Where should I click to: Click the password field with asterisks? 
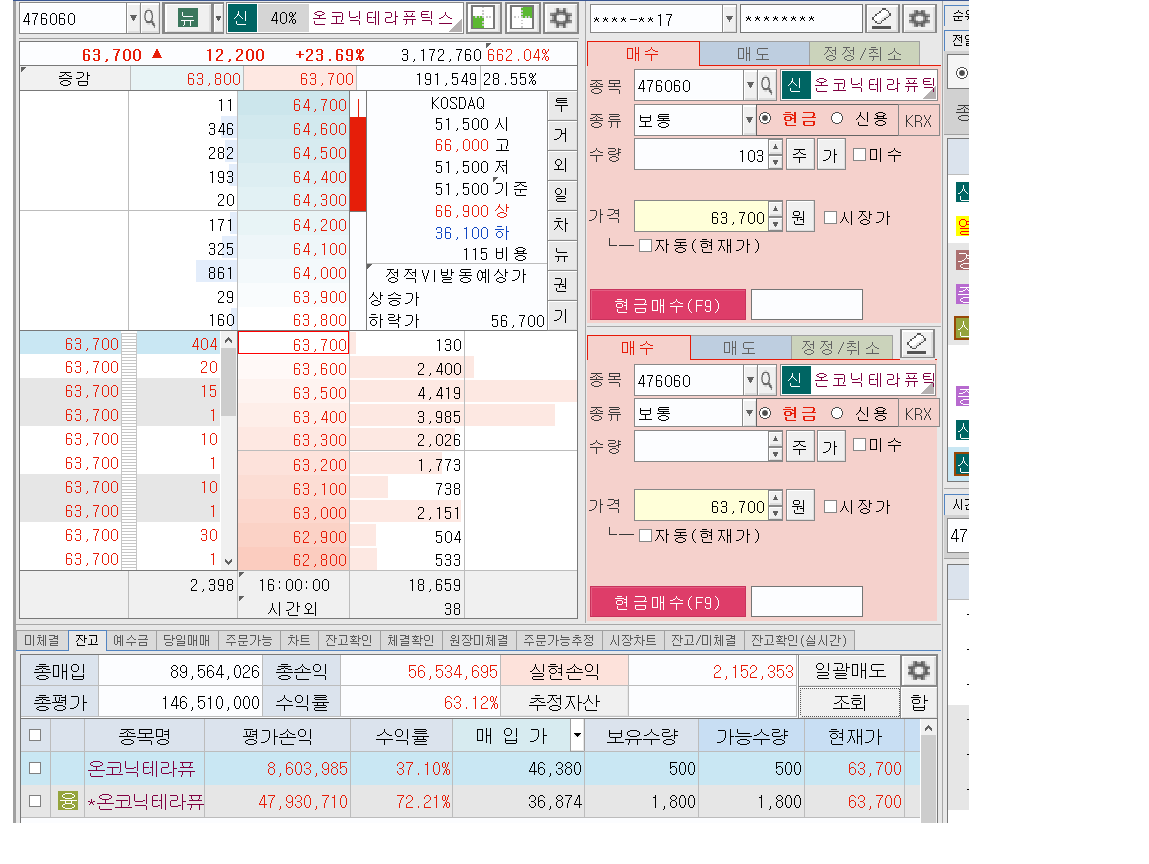click(x=800, y=19)
